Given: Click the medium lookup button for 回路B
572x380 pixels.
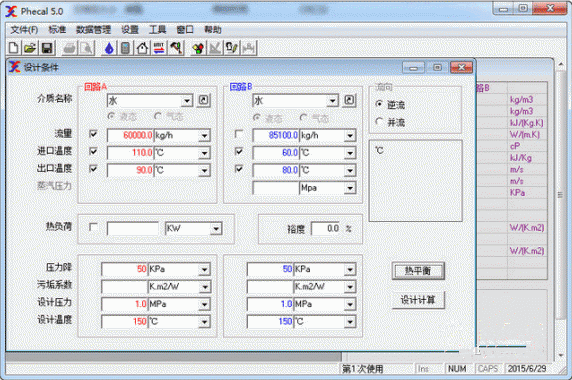Looking at the screenshot, I should coord(349,100).
